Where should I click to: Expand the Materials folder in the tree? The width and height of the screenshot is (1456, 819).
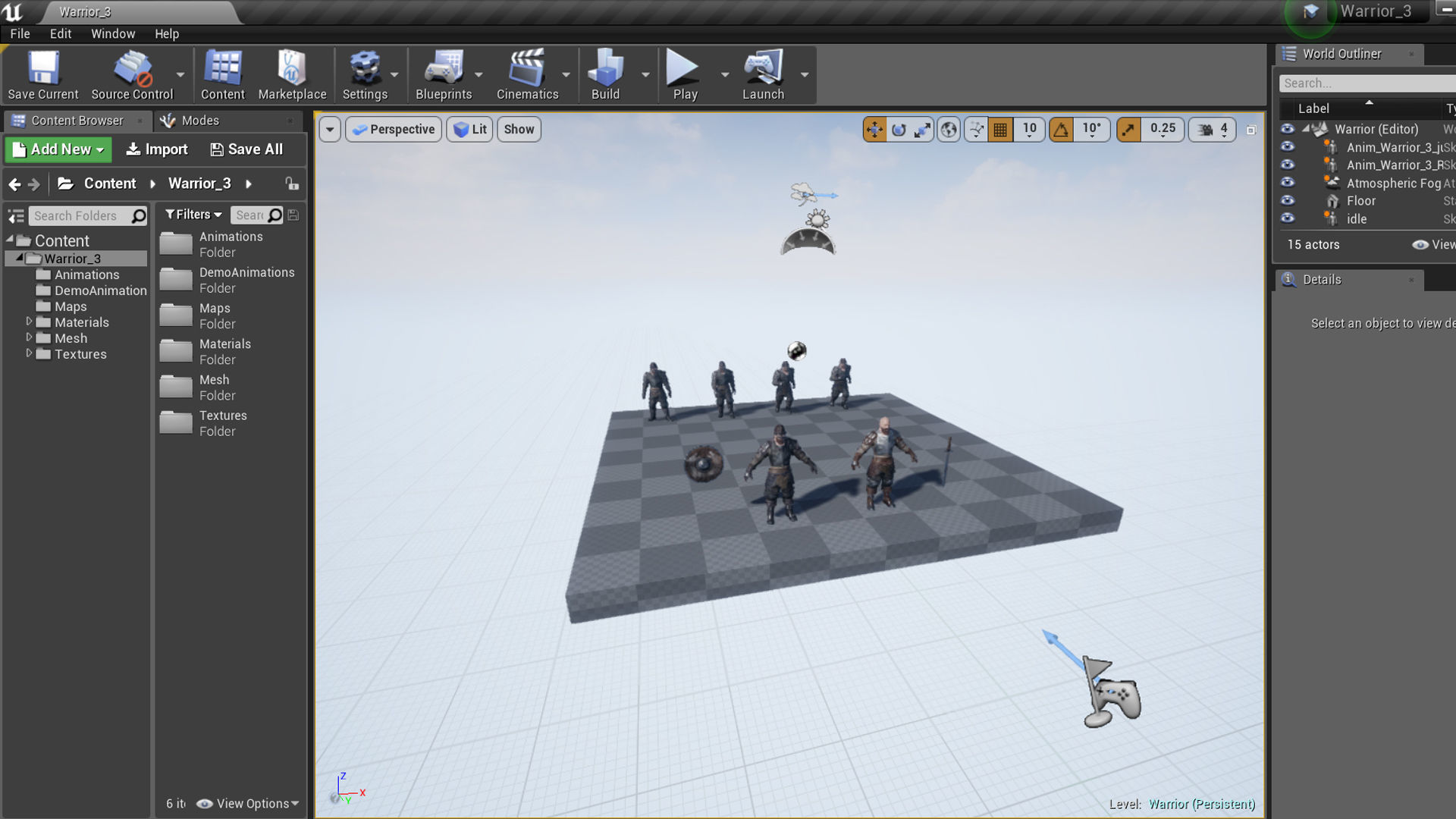(x=29, y=322)
